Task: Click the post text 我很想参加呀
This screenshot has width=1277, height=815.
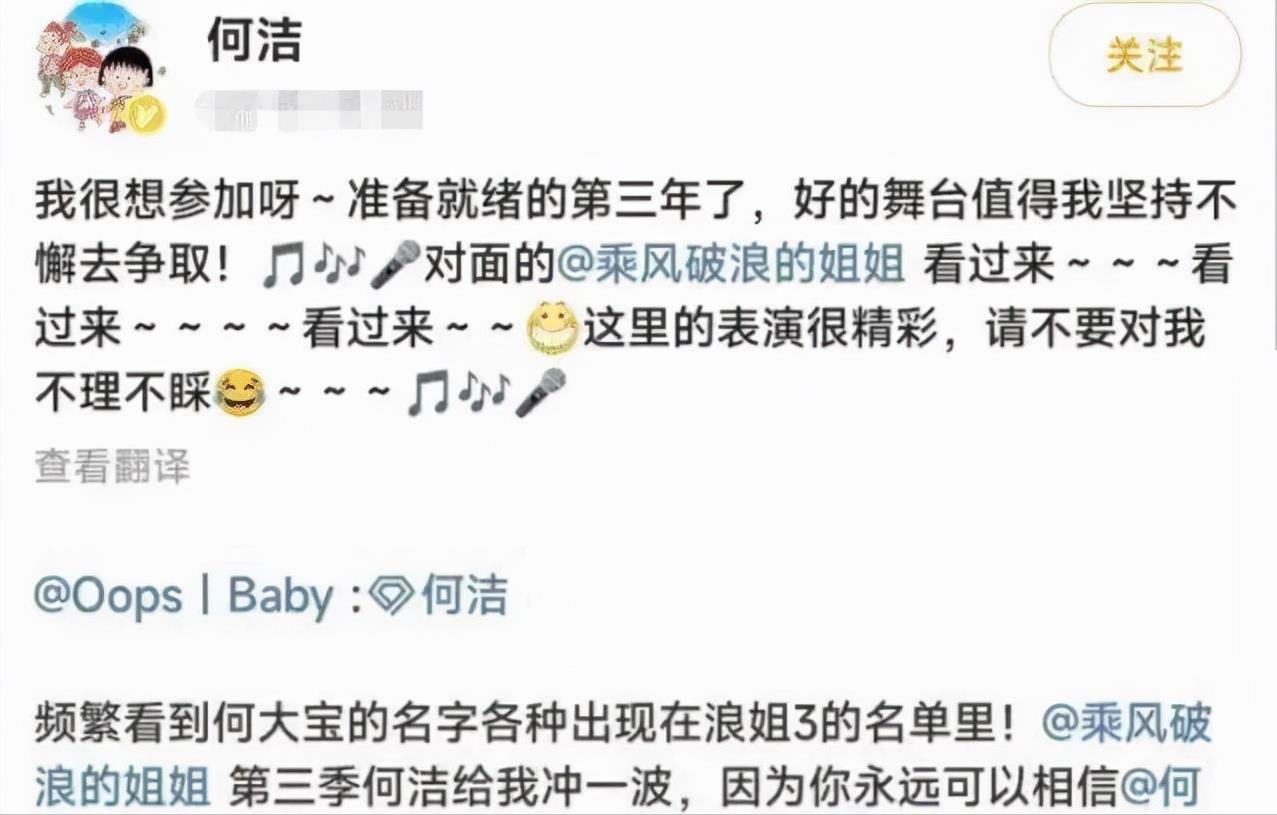Action: tap(167, 202)
